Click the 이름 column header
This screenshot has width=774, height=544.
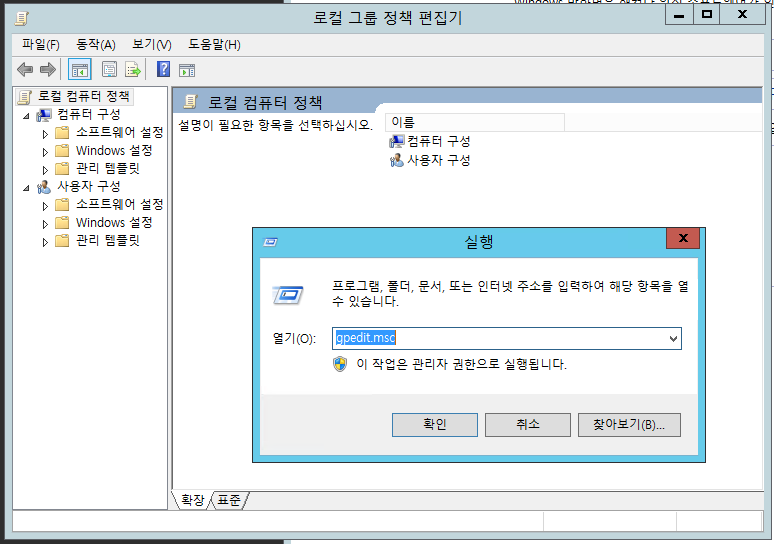click(474, 122)
